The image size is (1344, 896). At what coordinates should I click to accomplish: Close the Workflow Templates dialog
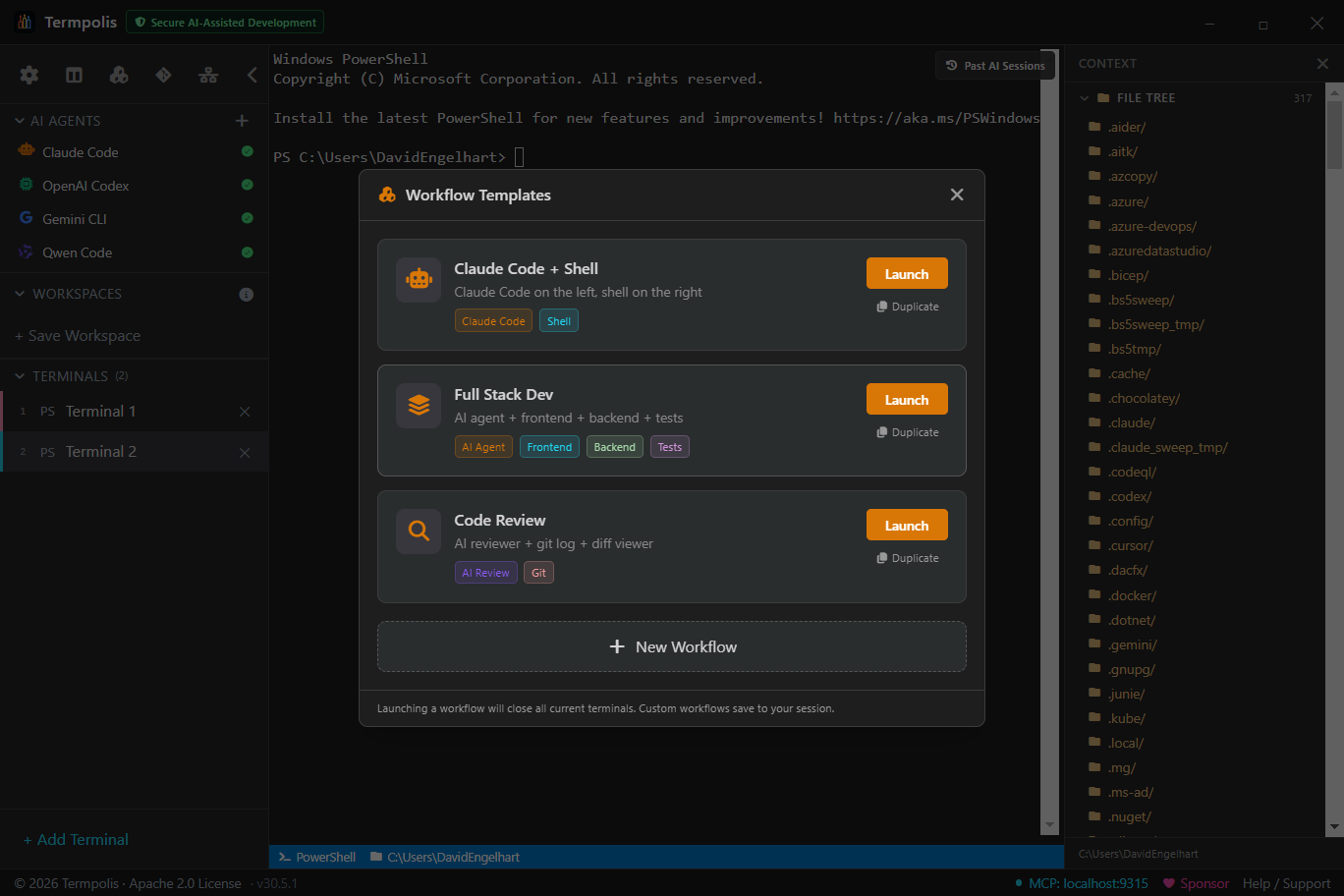point(957,195)
